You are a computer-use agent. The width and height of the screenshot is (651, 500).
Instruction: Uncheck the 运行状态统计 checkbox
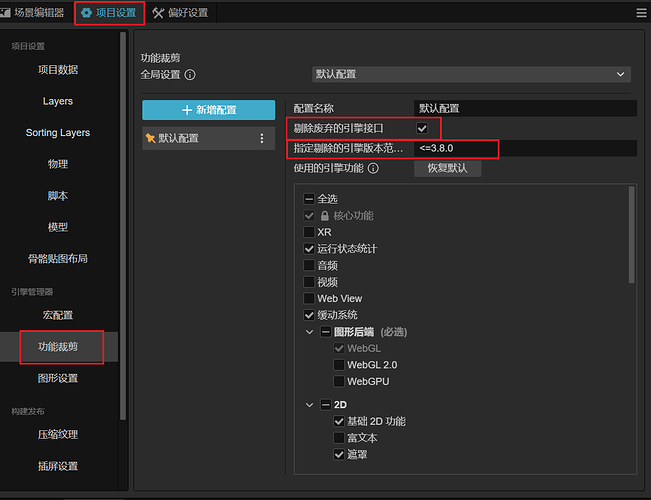309,249
